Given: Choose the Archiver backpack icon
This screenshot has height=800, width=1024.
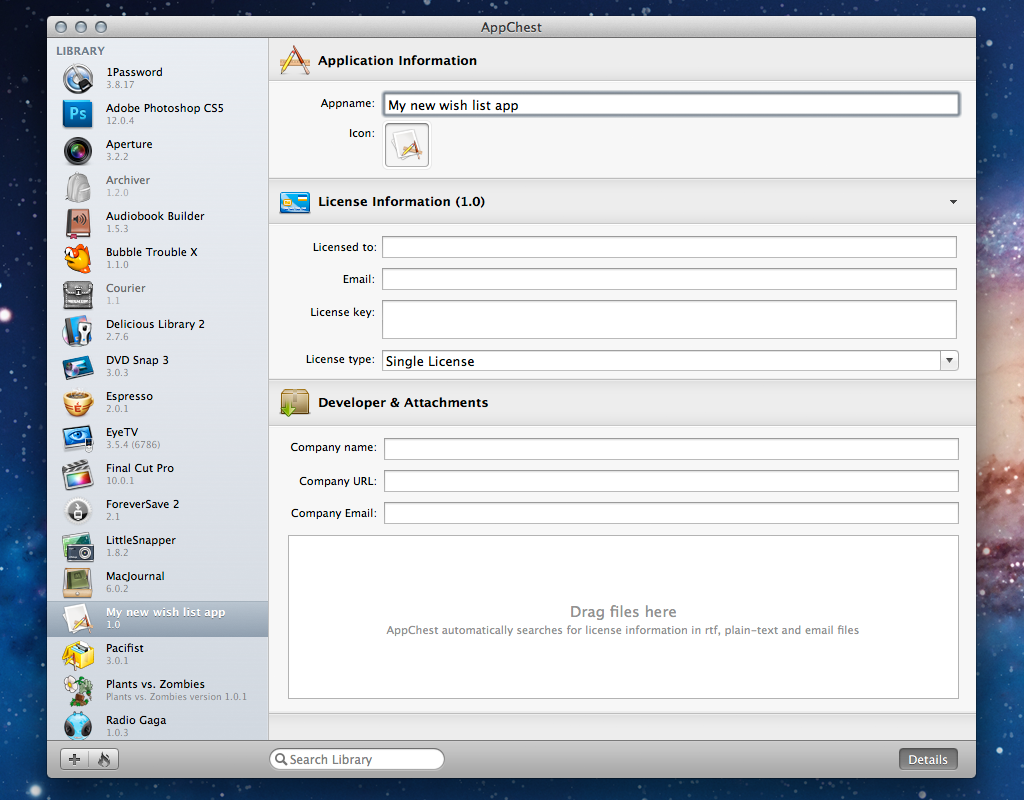Looking at the screenshot, I should tap(78, 187).
